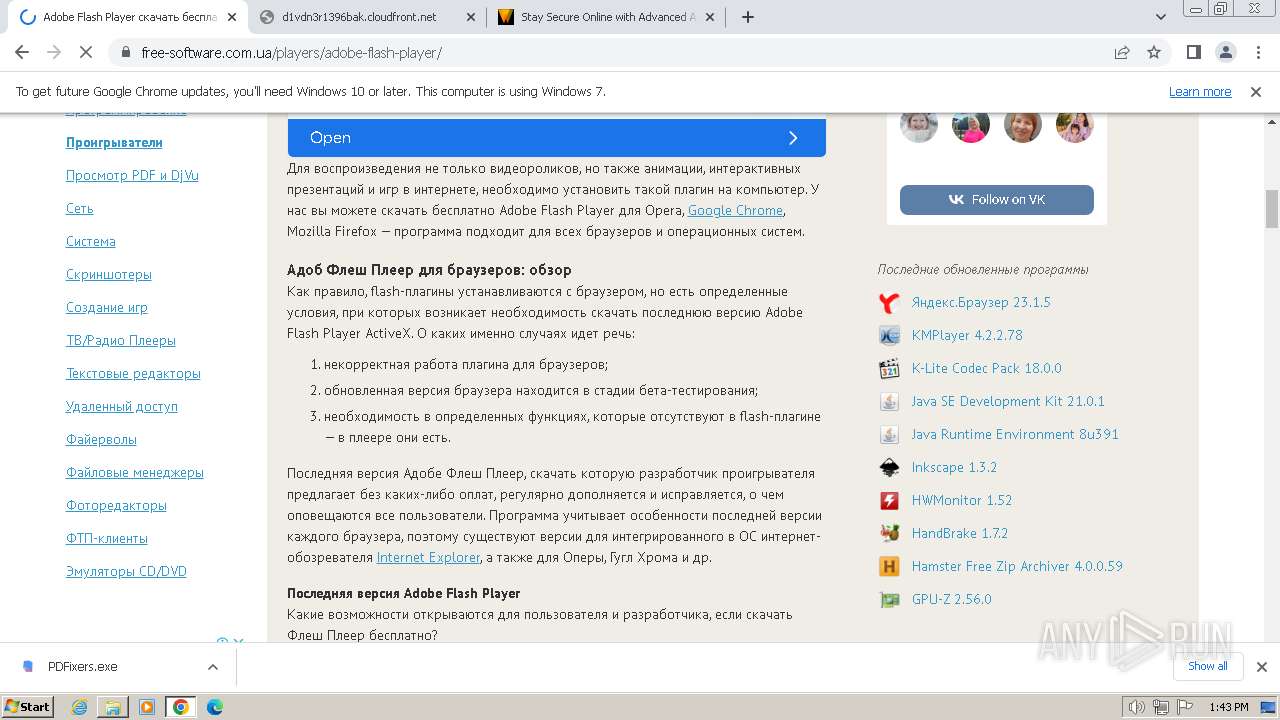Screen dimensions: 1280x720
Task: Open ТВ/Радио Плееры category
Action: (x=121, y=340)
